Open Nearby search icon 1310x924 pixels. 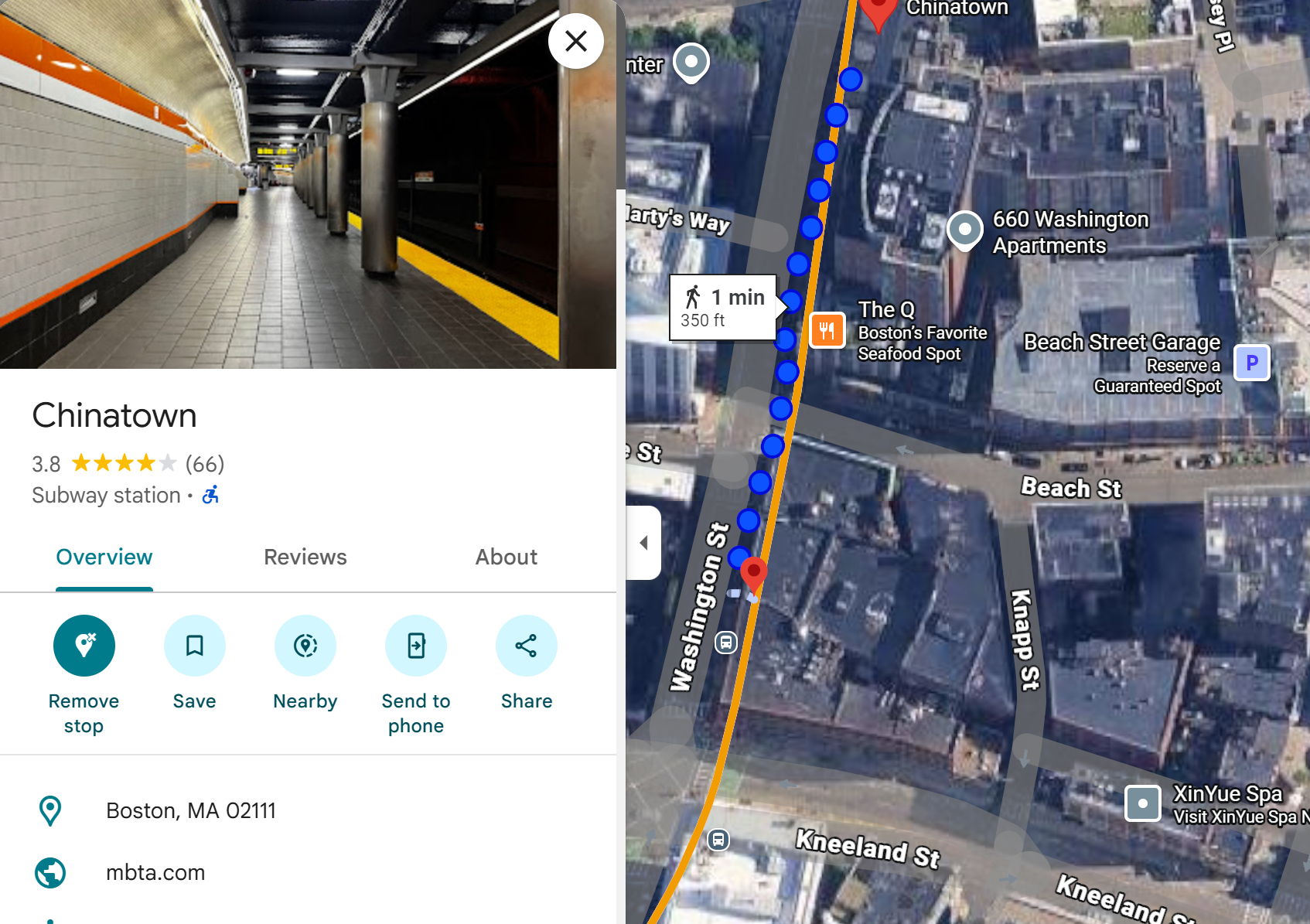(305, 646)
